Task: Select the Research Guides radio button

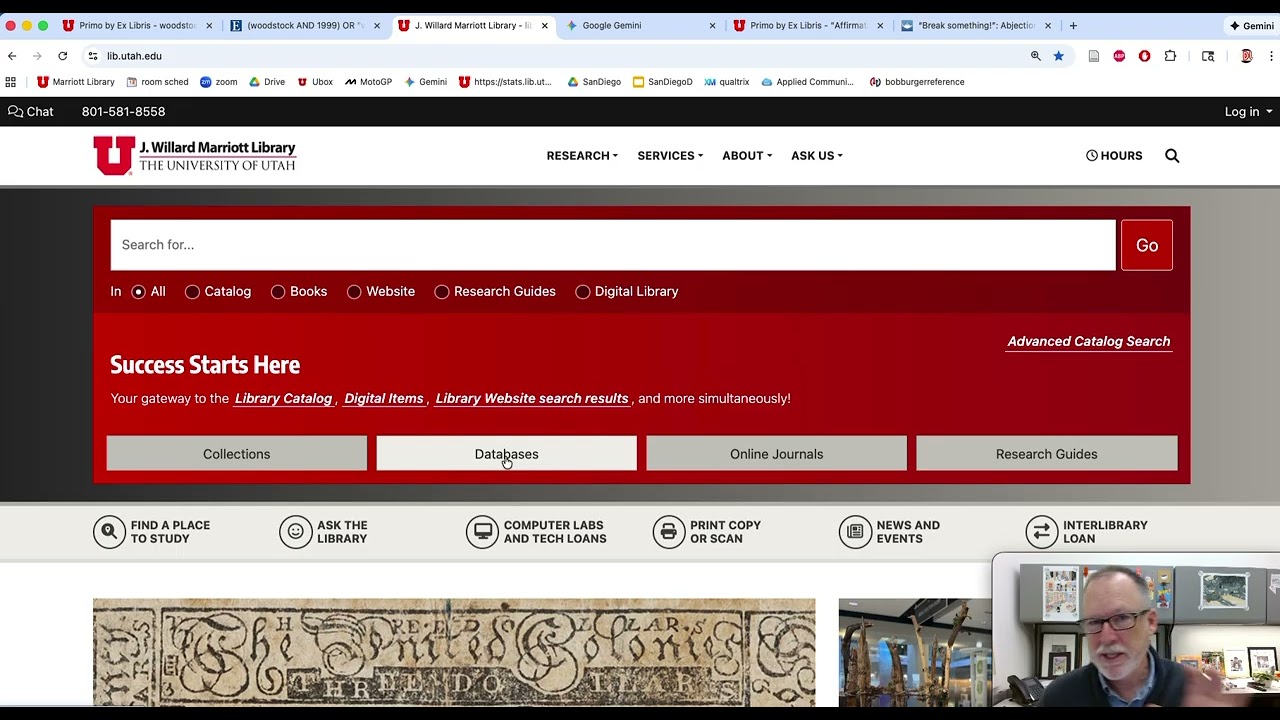Action: click(442, 292)
